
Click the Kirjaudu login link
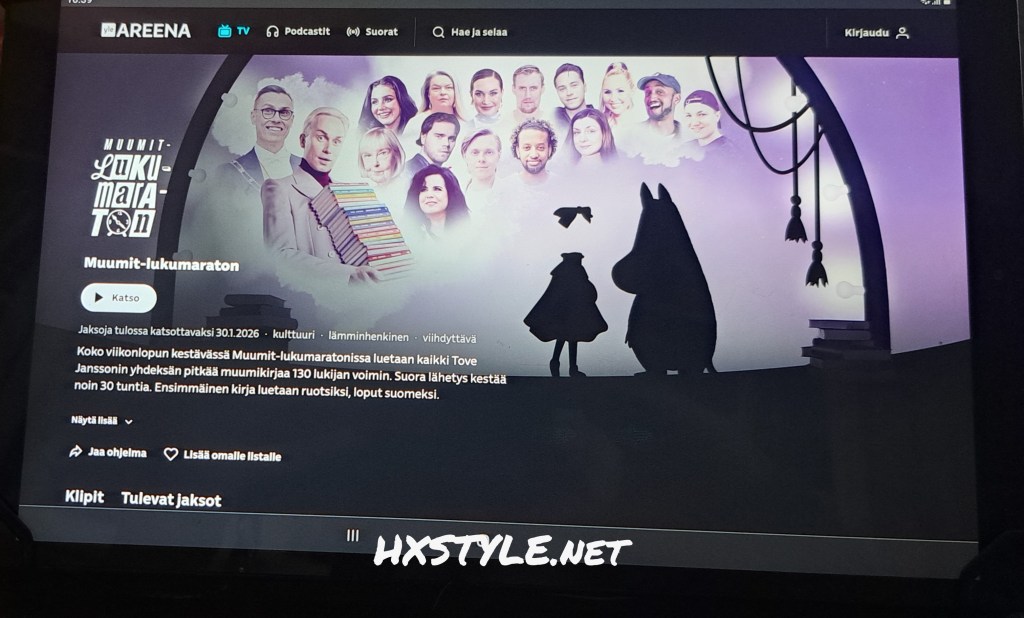(867, 33)
